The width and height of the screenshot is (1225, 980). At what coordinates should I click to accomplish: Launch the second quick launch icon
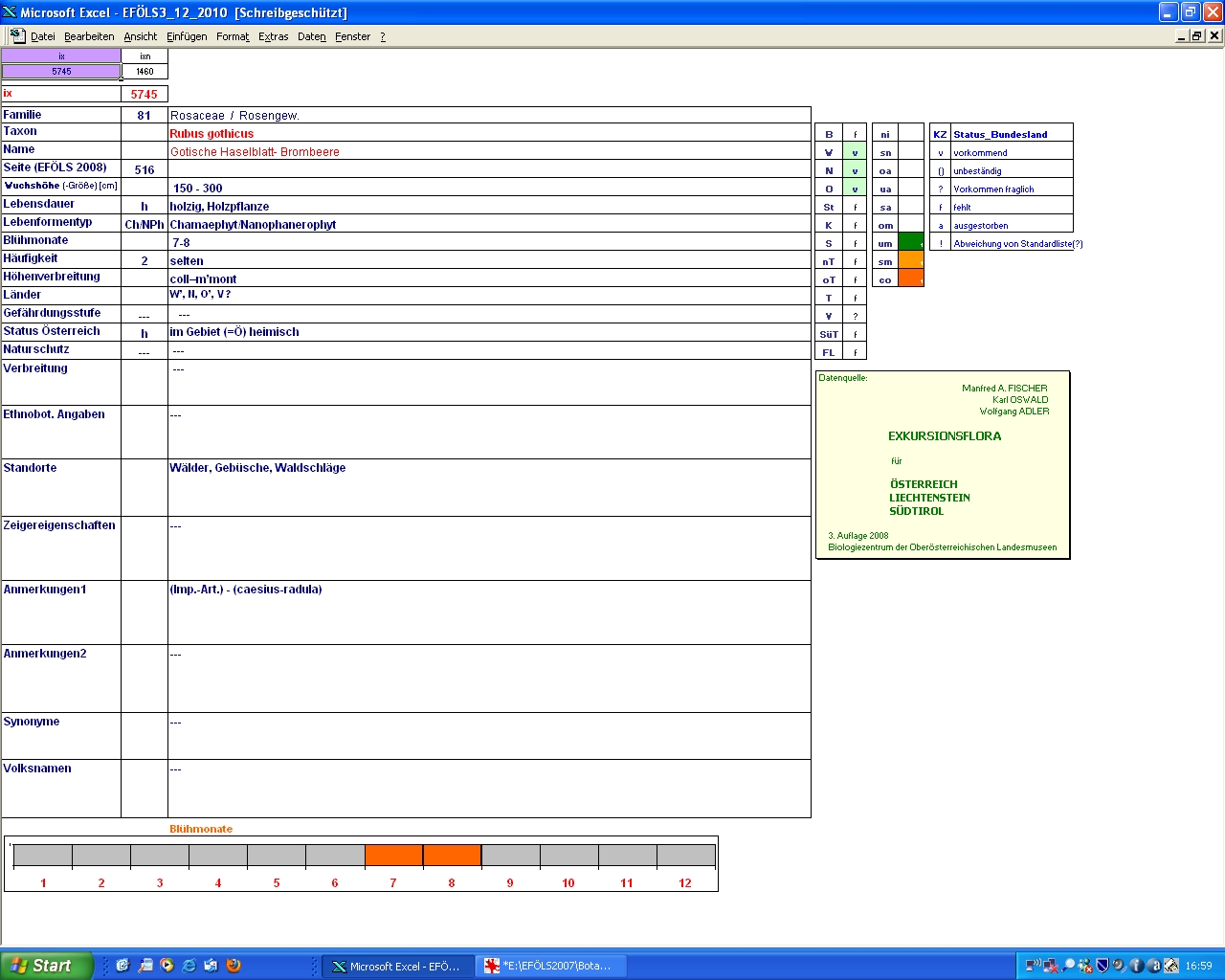145,966
